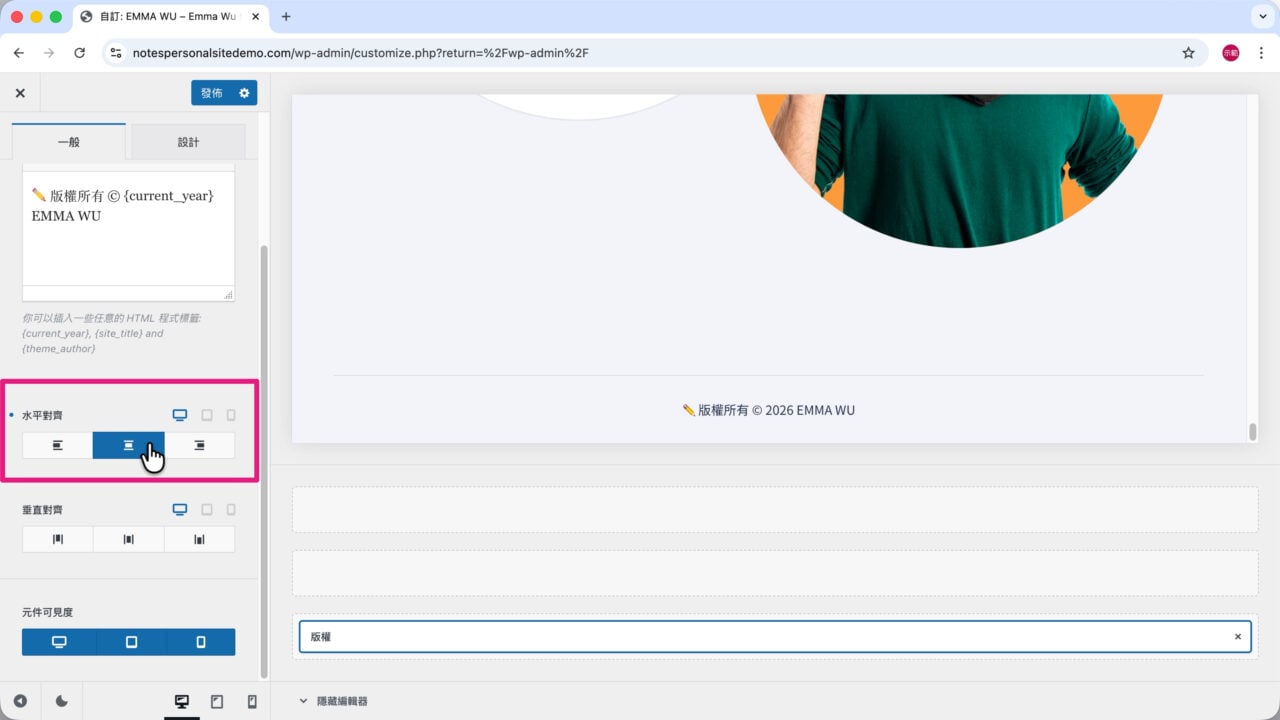Bookmark this page with star icon

(x=1188, y=53)
